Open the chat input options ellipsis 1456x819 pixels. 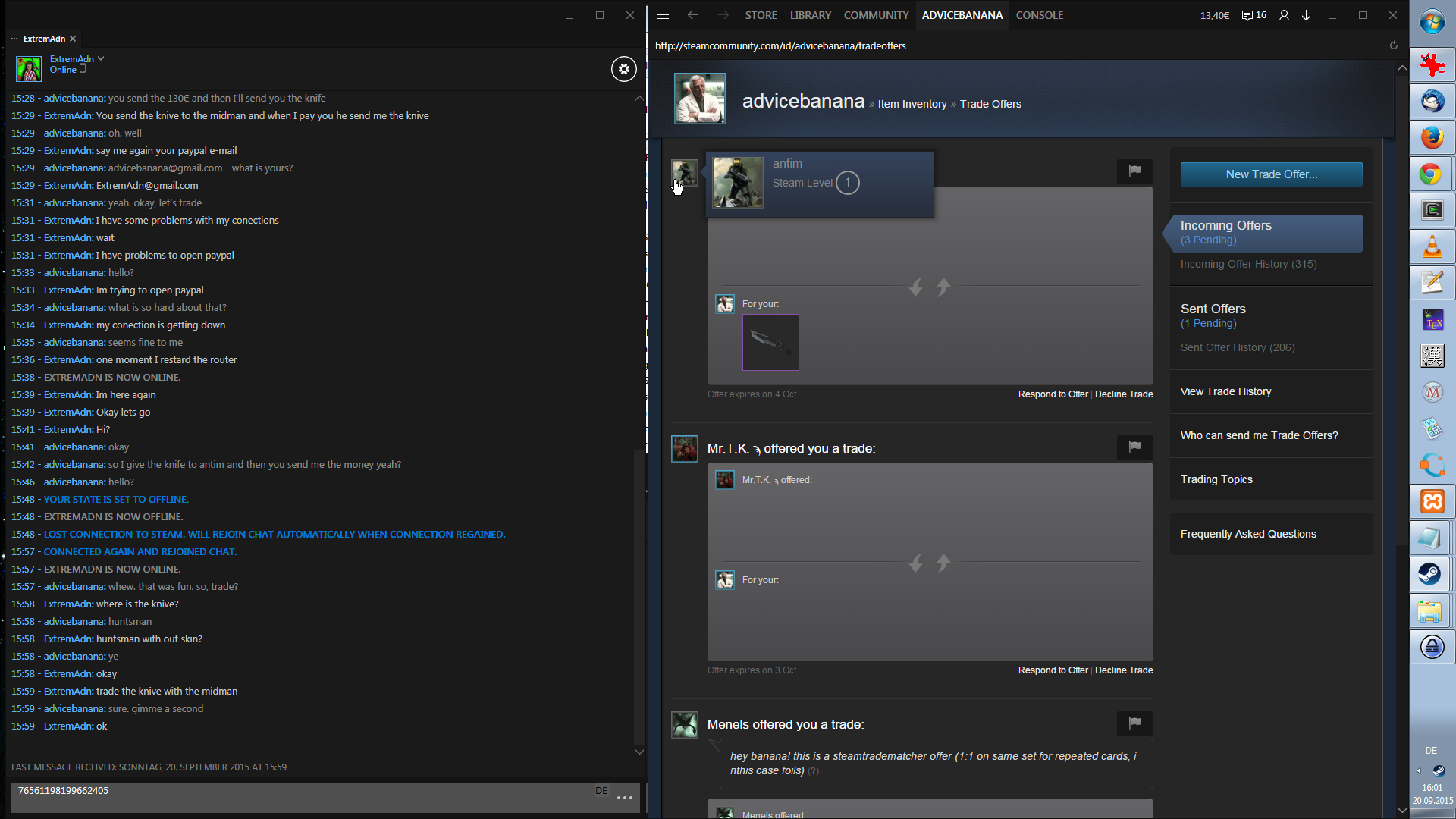625,798
